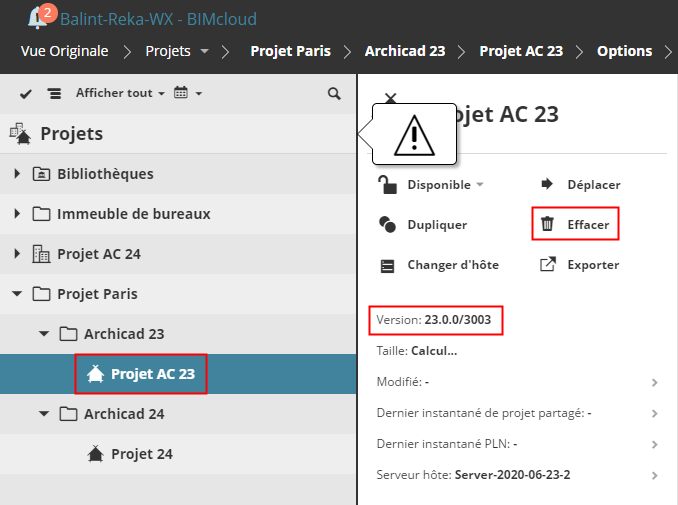This screenshot has width=678, height=505.
Task: Expand the Serveur hôte row chevron
Action: click(654, 475)
